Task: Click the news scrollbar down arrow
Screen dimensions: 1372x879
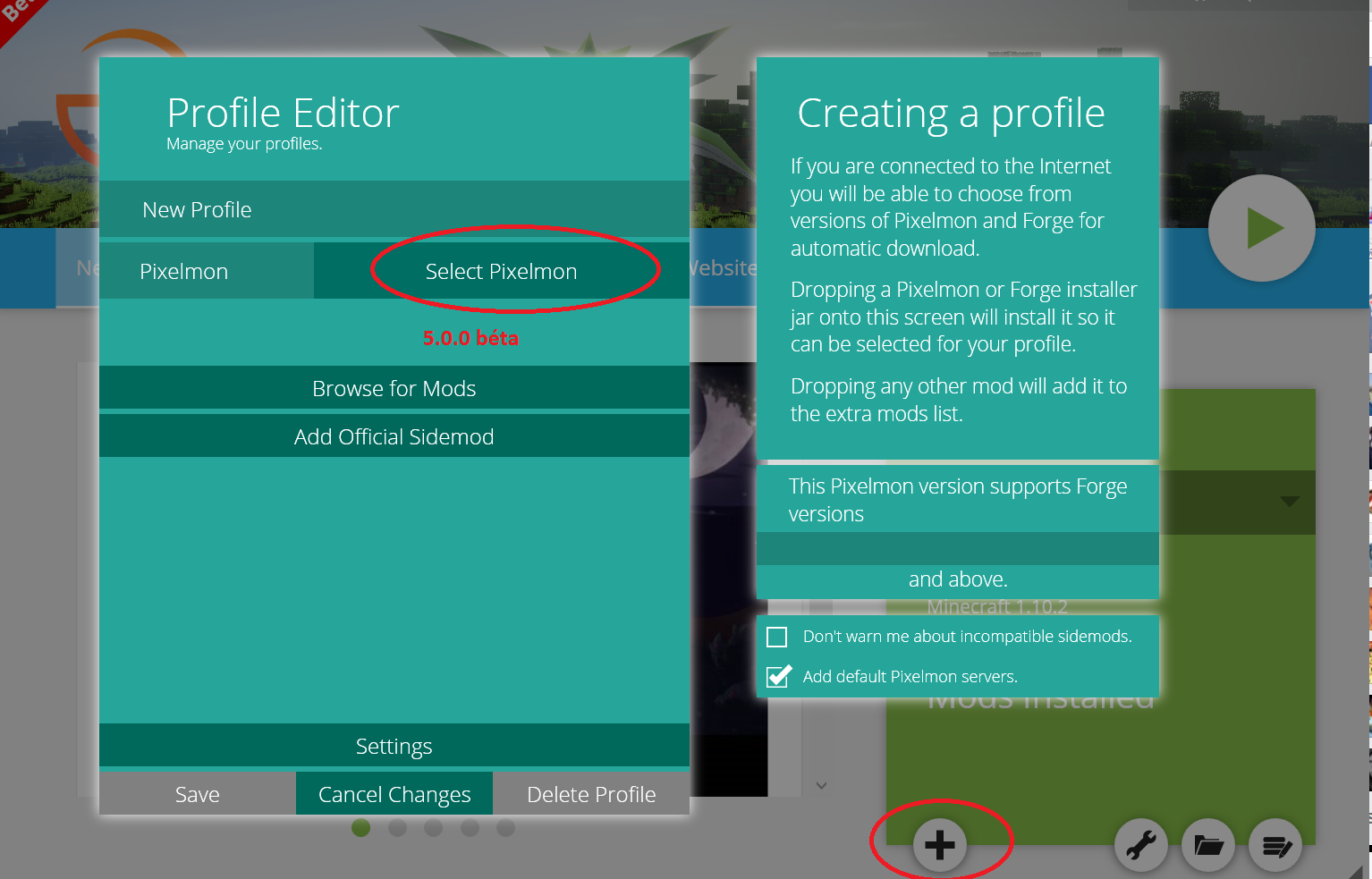Action: [x=821, y=785]
